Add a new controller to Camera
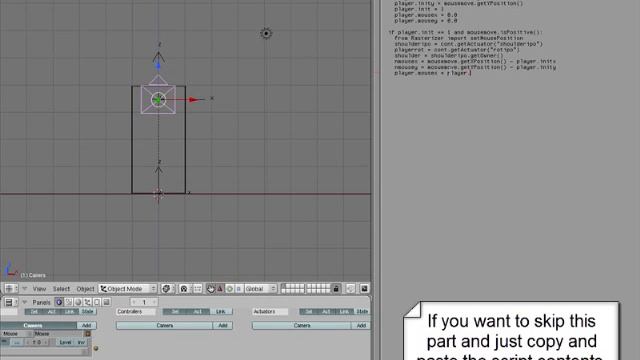640x360 pixels. pos(222,325)
